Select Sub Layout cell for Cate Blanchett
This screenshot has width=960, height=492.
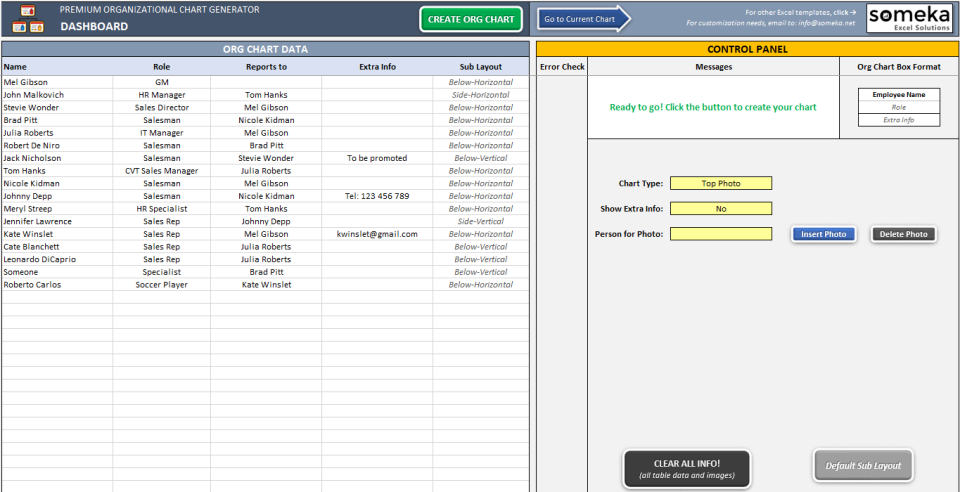pyautogui.click(x=481, y=247)
